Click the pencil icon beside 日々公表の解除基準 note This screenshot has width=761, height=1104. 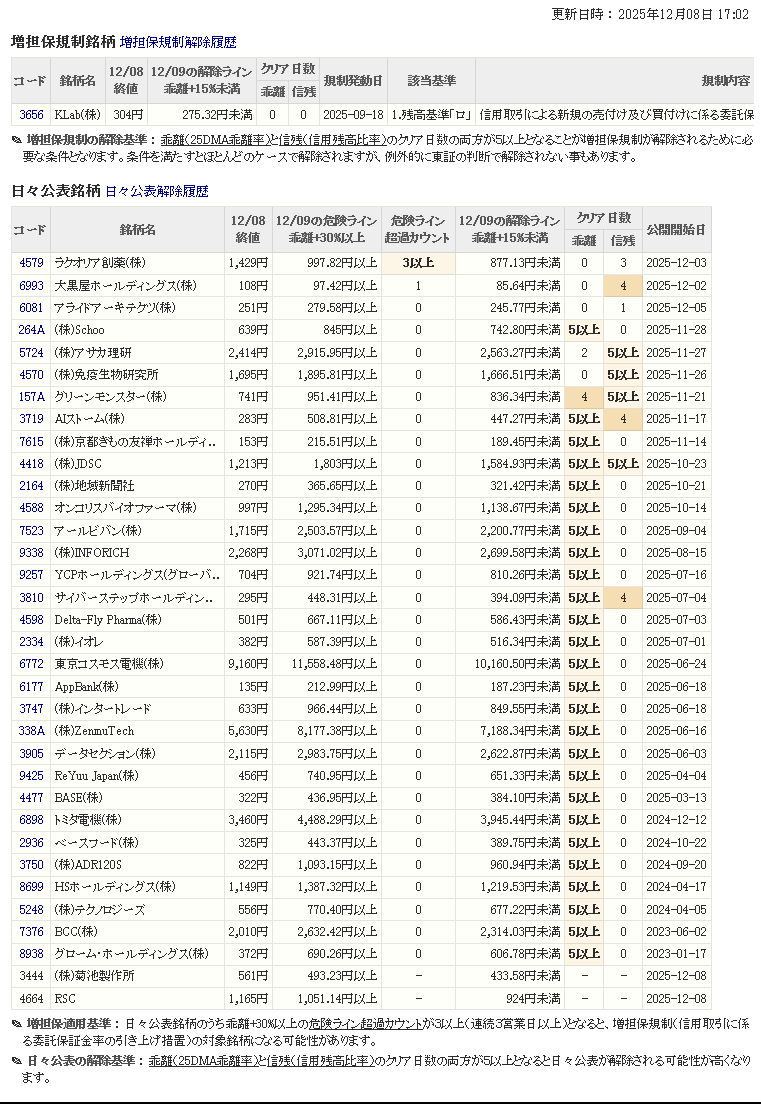[x=17, y=1061]
